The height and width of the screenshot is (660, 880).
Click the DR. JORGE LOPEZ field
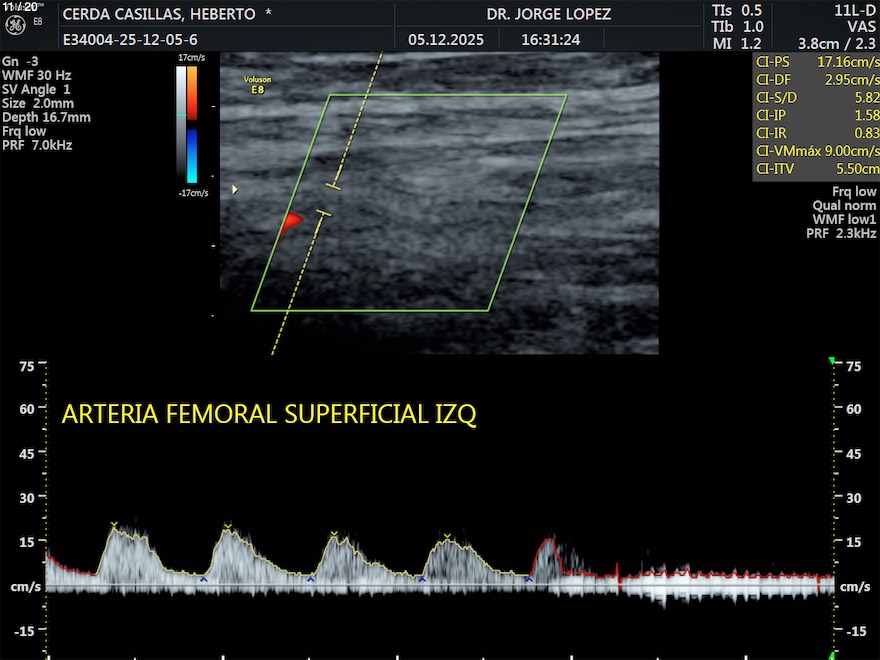click(x=548, y=15)
